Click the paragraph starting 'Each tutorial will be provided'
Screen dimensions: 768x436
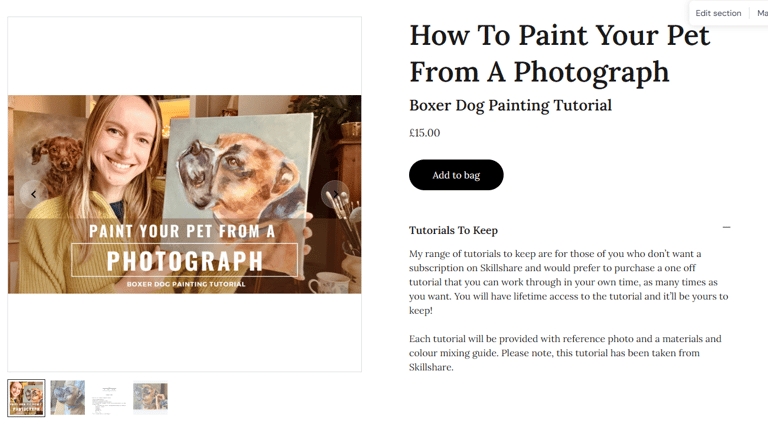pos(565,353)
